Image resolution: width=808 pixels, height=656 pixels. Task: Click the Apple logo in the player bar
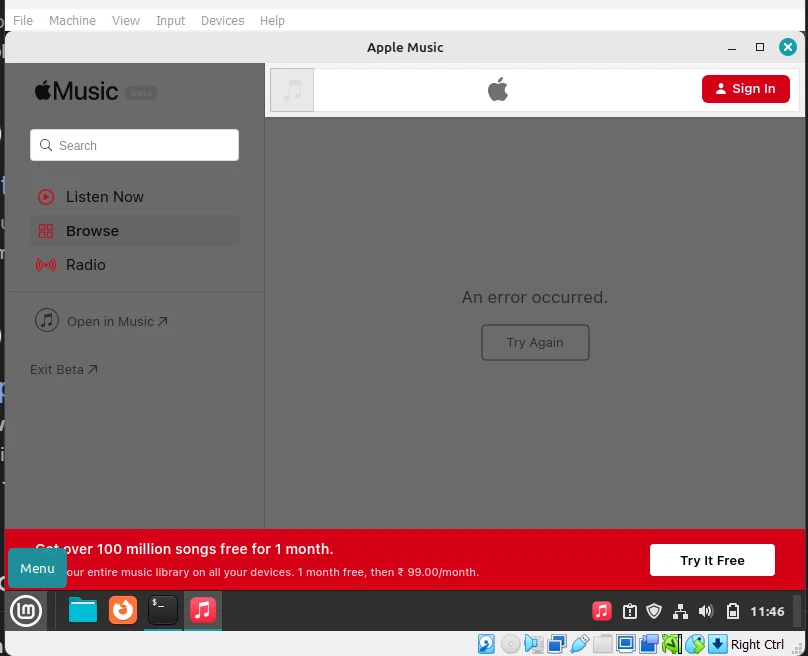[x=498, y=89]
